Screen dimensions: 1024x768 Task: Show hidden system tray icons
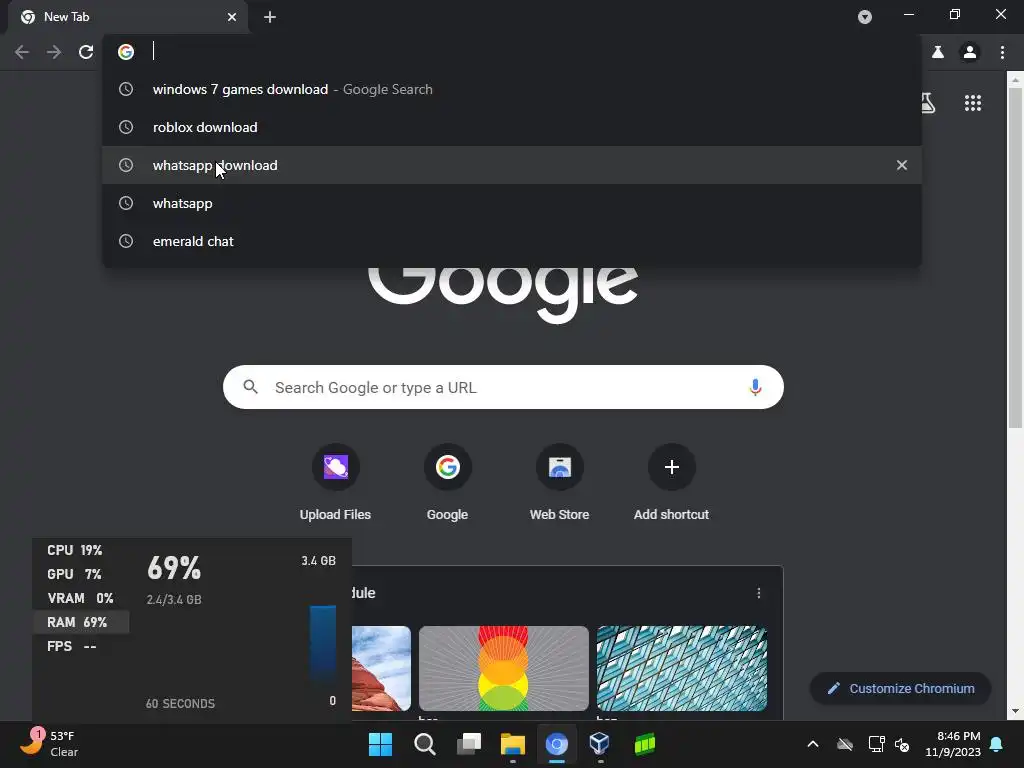(813, 744)
